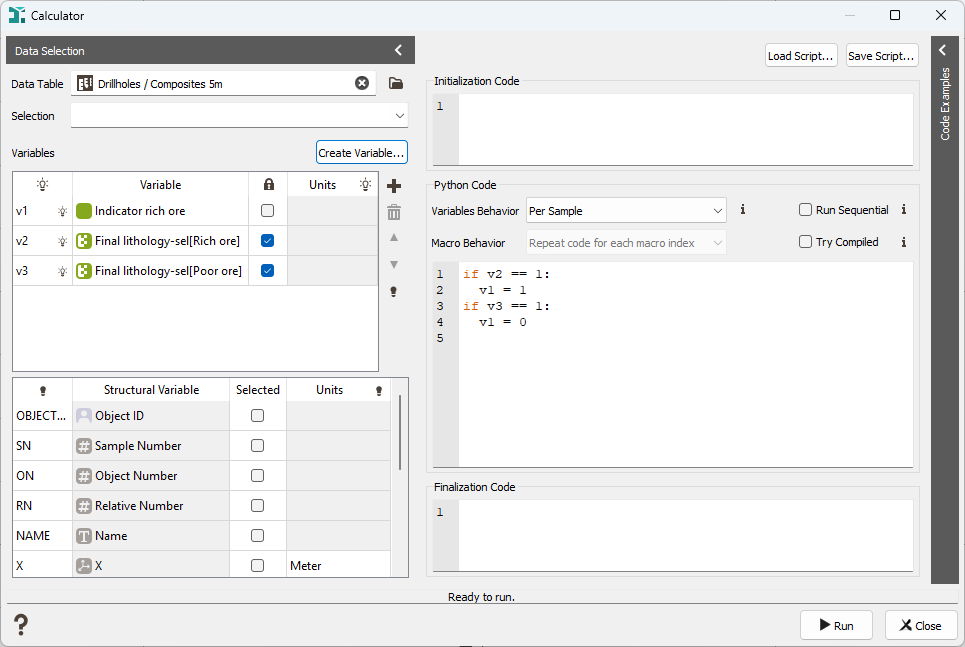Enable the Try Compiled option

pyautogui.click(x=806, y=242)
